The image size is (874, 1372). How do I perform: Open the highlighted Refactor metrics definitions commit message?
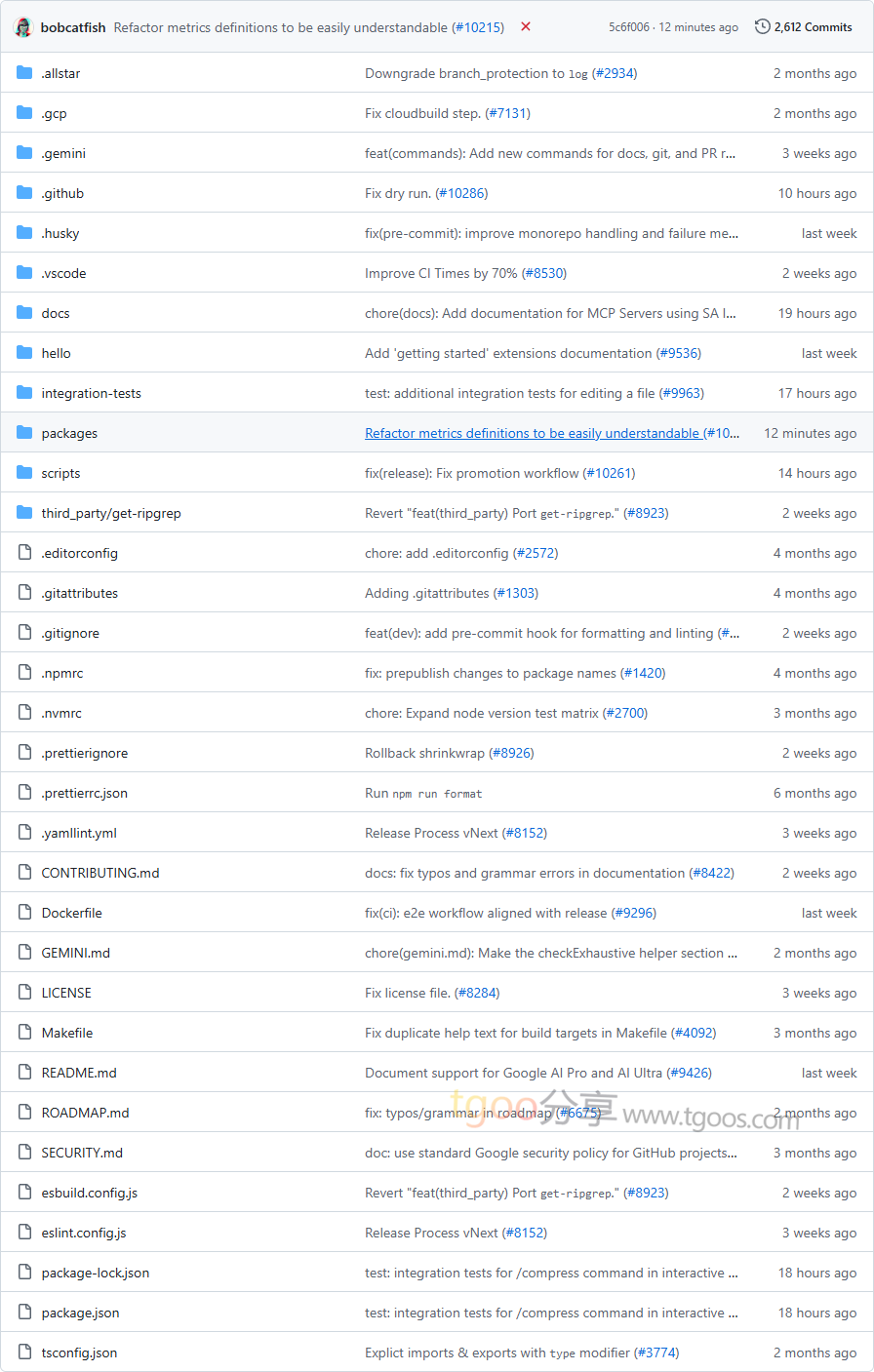tap(533, 433)
